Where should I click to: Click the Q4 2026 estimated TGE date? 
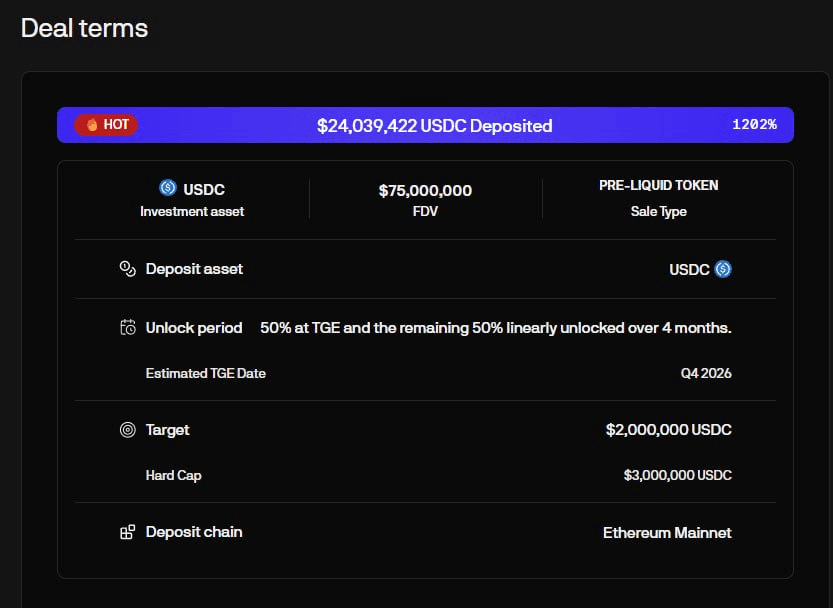[x=706, y=373]
